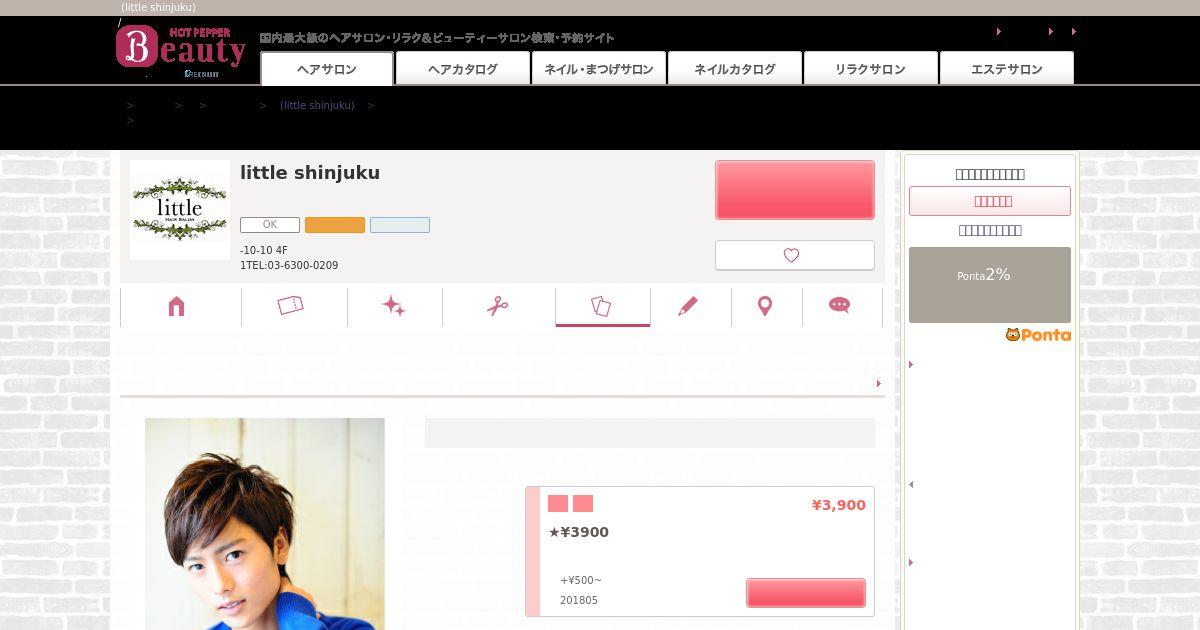Viewport: 1200px width, 630px height.
Task: Click the light blue tag label
Action: coord(400,225)
